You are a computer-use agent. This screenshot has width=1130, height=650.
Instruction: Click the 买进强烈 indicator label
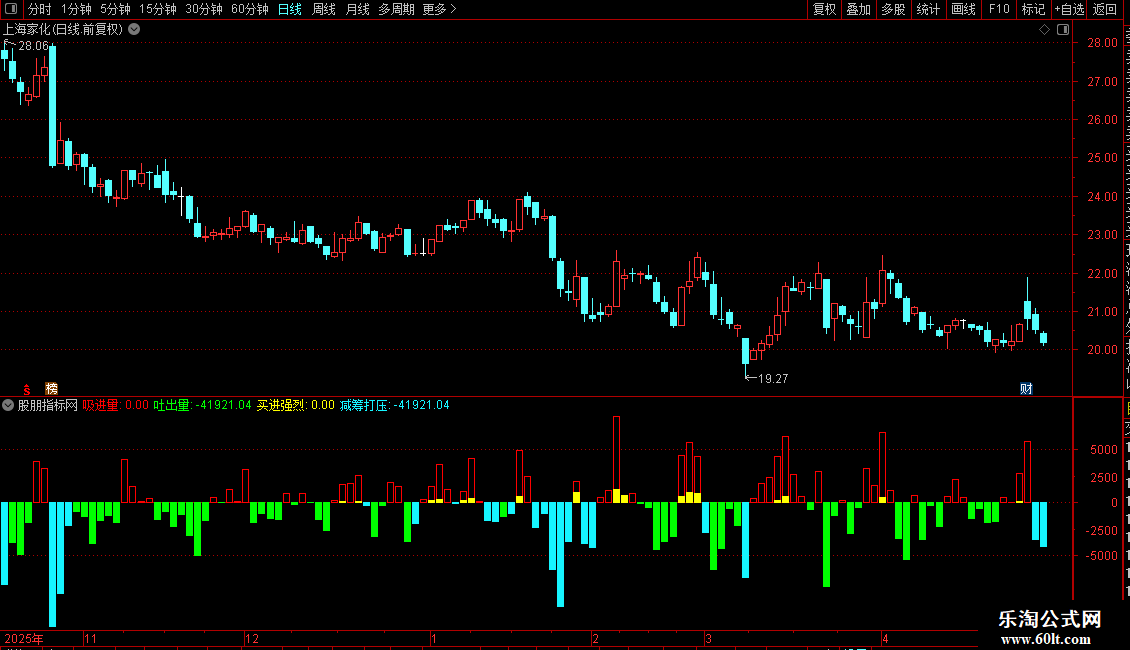pyautogui.click(x=295, y=405)
